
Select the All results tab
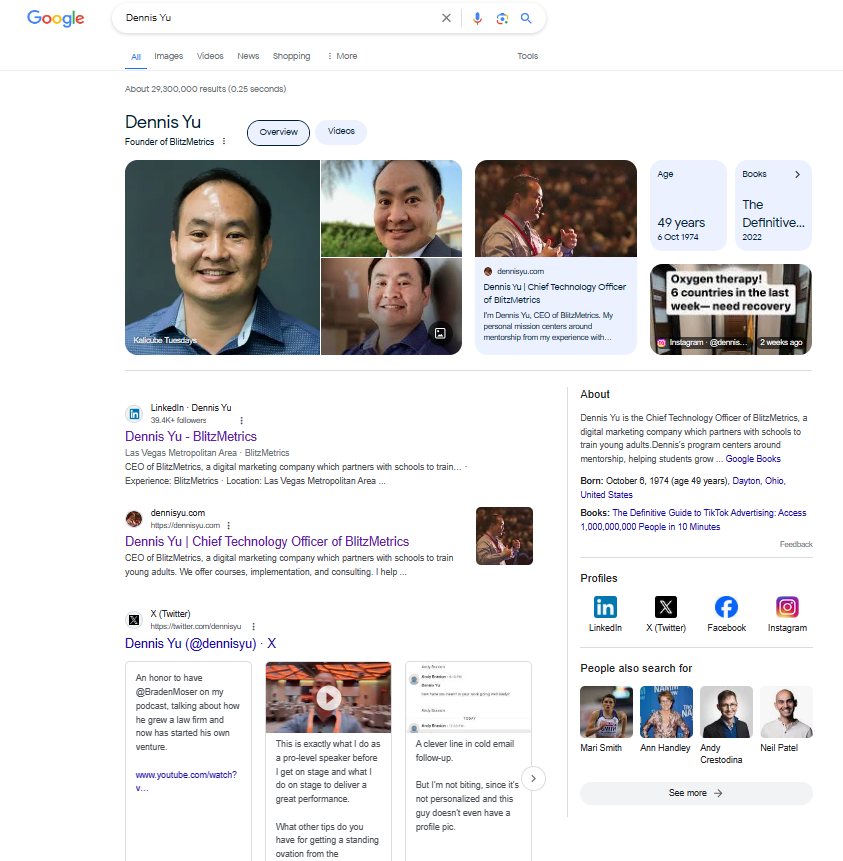[136, 57]
